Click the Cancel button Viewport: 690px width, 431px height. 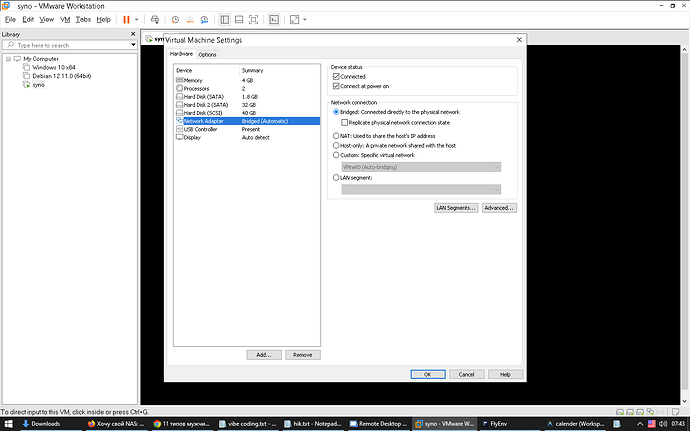pos(466,374)
